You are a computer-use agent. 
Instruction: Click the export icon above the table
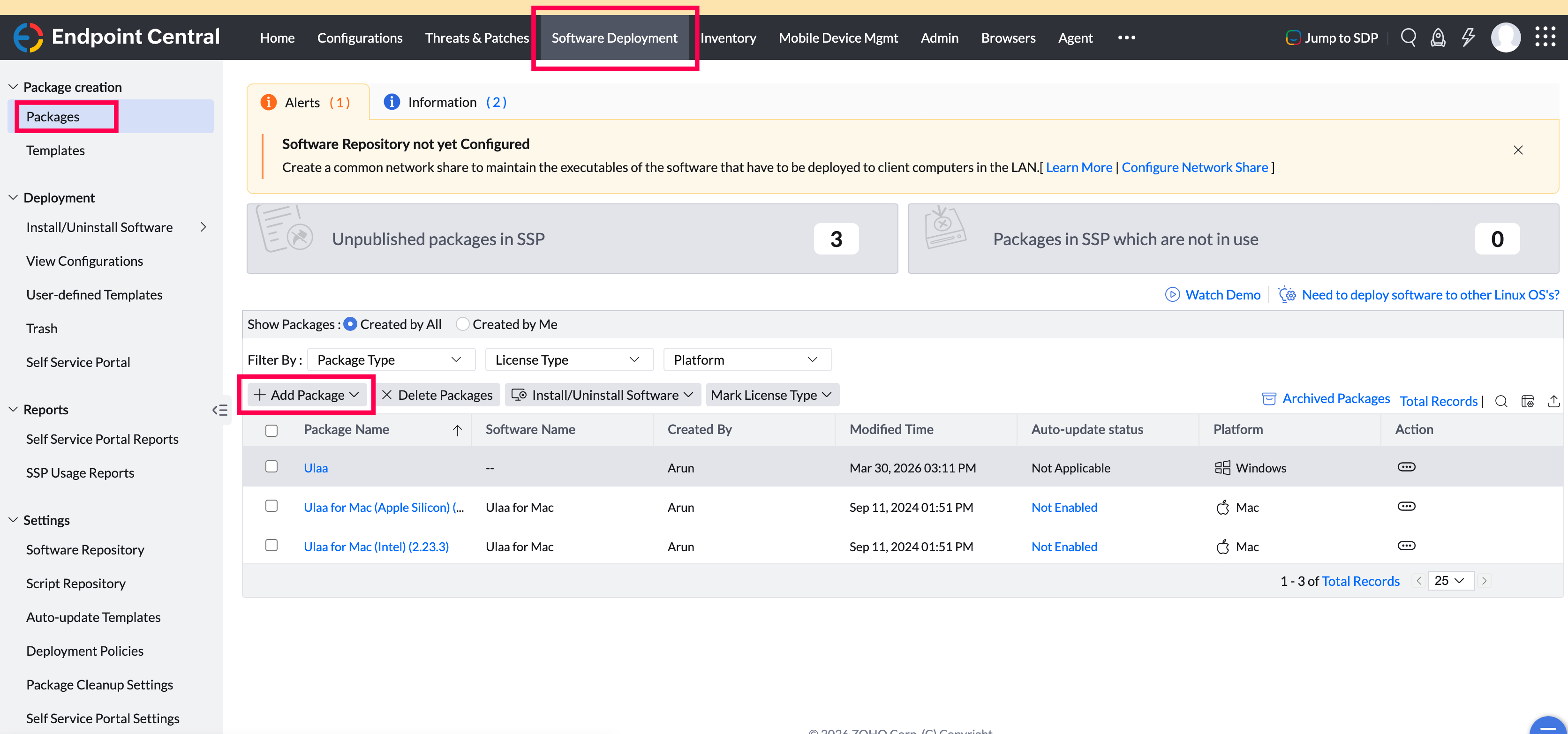click(1553, 401)
